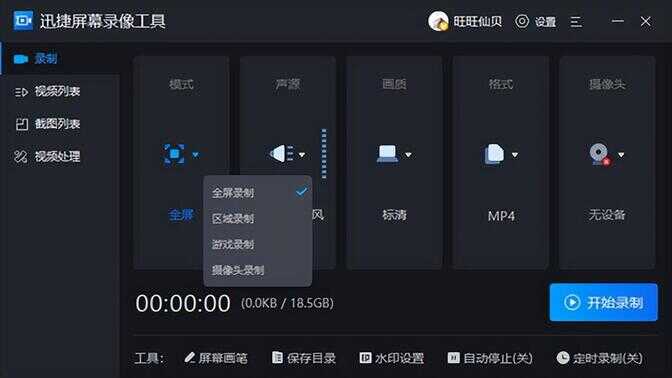Image resolution: width=672 pixels, height=378 pixels.
Task: Click the 无设备 camera label
Action: pyautogui.click(x=607, y=215)
